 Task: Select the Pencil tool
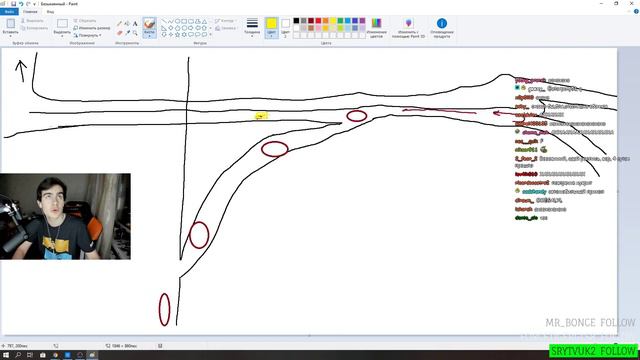point(120,24)
